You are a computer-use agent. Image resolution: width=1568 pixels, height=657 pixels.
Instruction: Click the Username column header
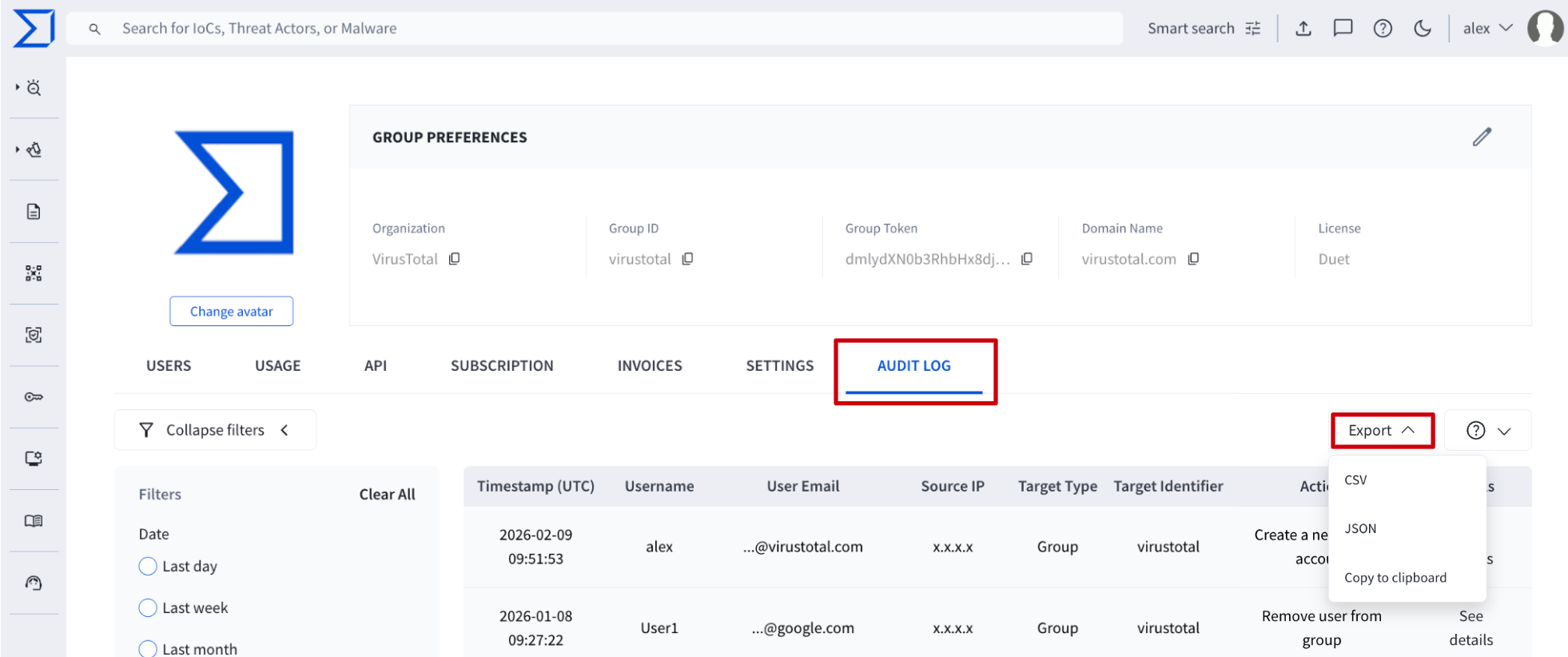point(659,486)
